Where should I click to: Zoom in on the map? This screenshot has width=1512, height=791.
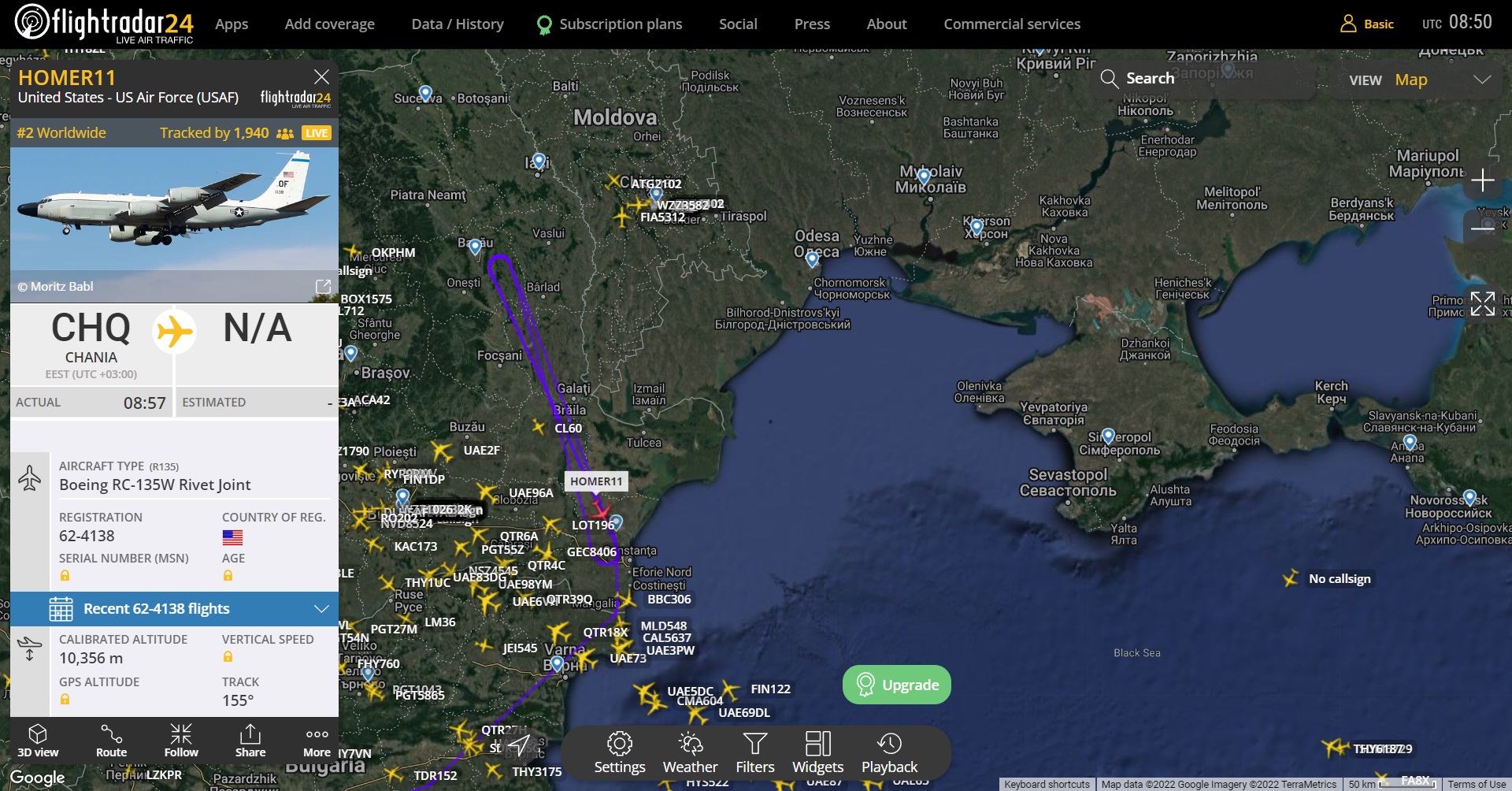click(1482, 180)
